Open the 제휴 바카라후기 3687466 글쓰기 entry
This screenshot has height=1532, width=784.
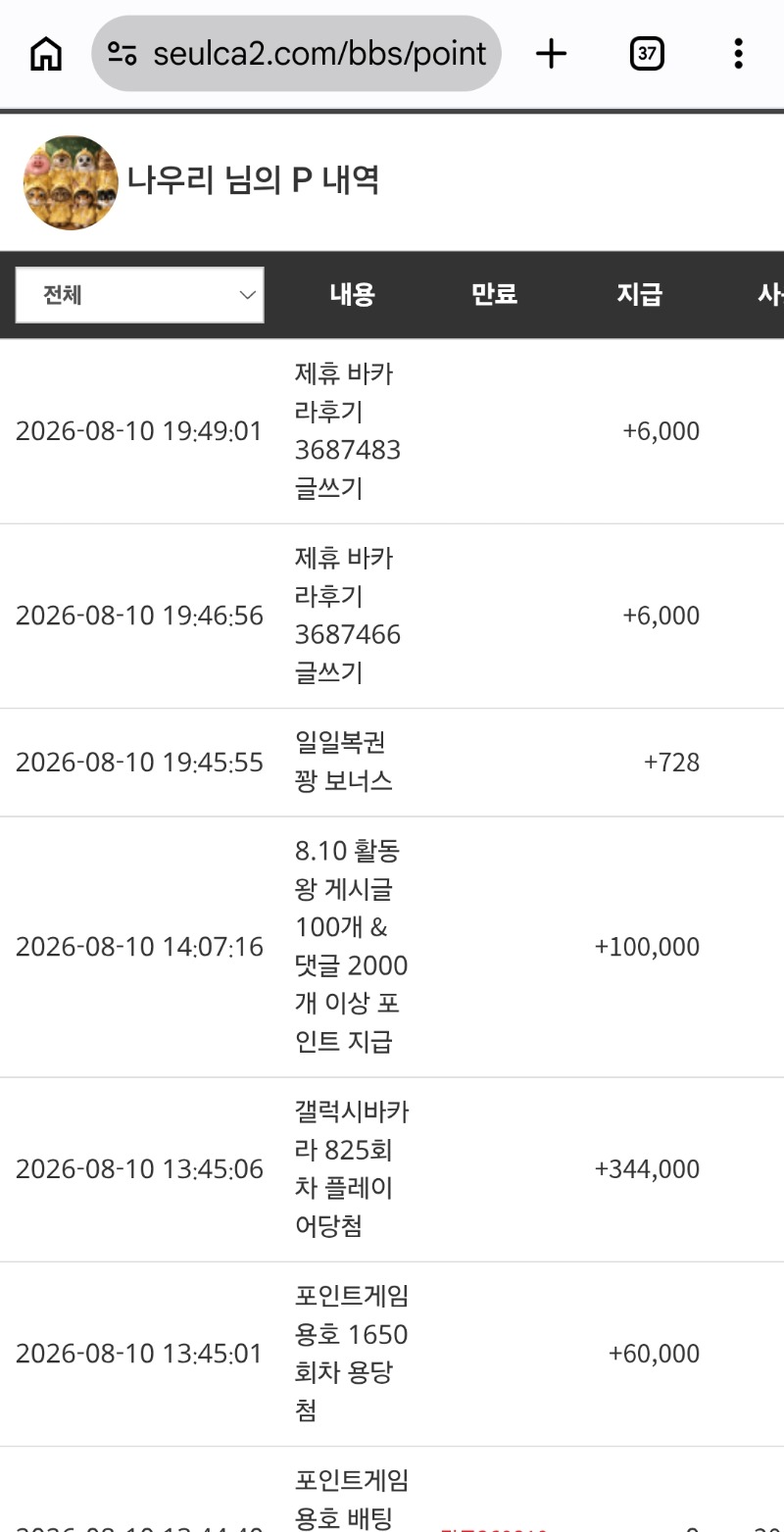click(348, 616)
